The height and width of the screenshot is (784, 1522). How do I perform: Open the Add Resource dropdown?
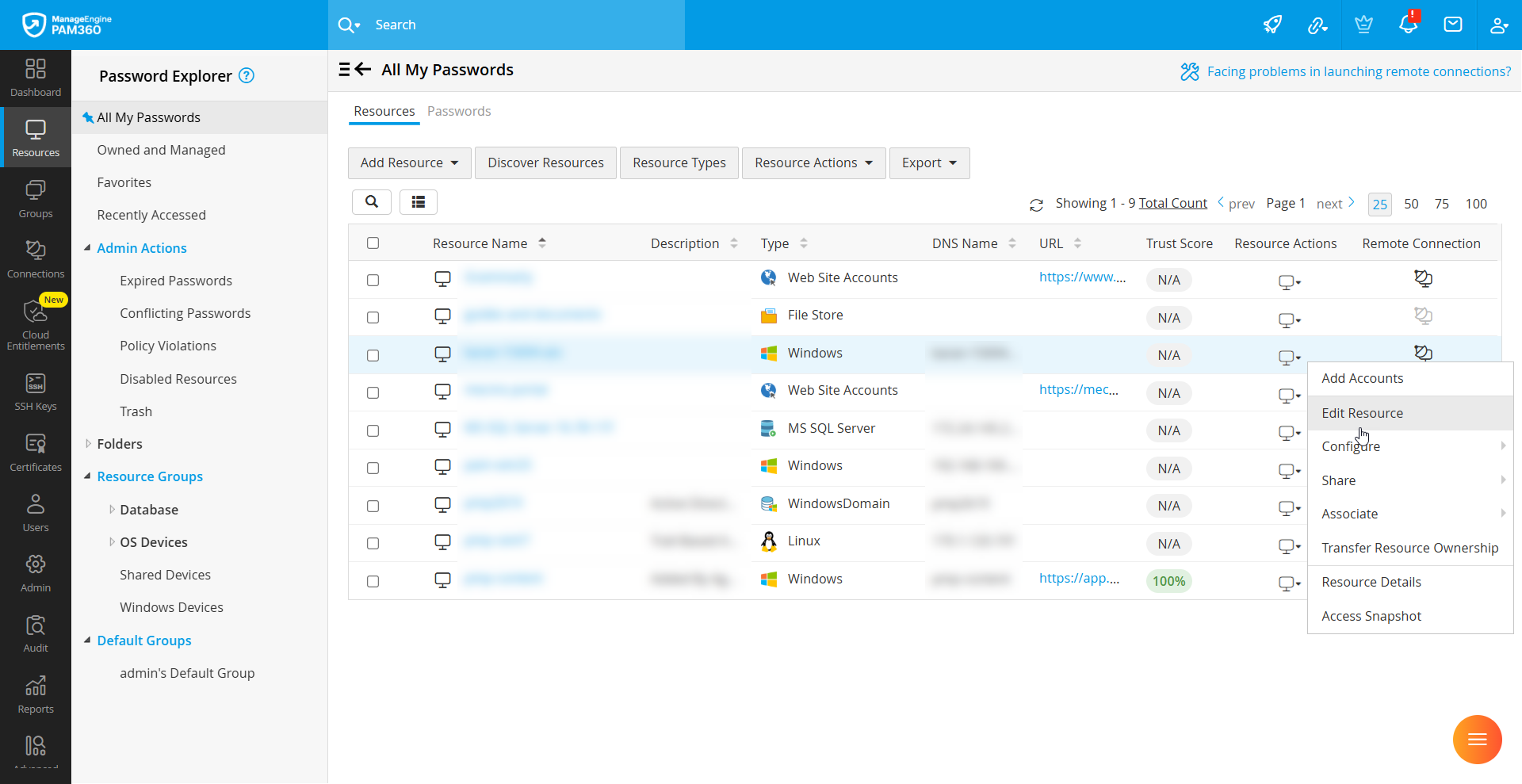click(409, 163)
